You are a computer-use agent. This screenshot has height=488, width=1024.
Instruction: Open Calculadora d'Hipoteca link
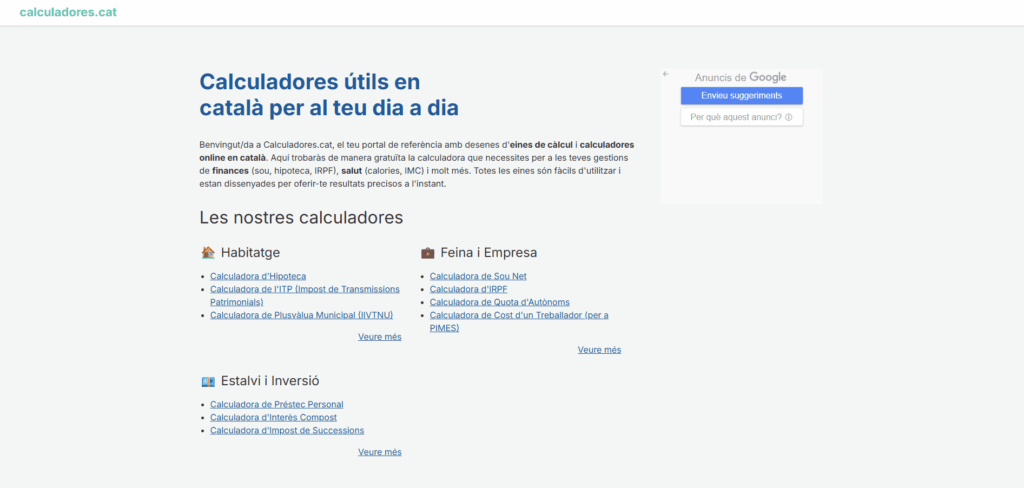coord(258,276)
